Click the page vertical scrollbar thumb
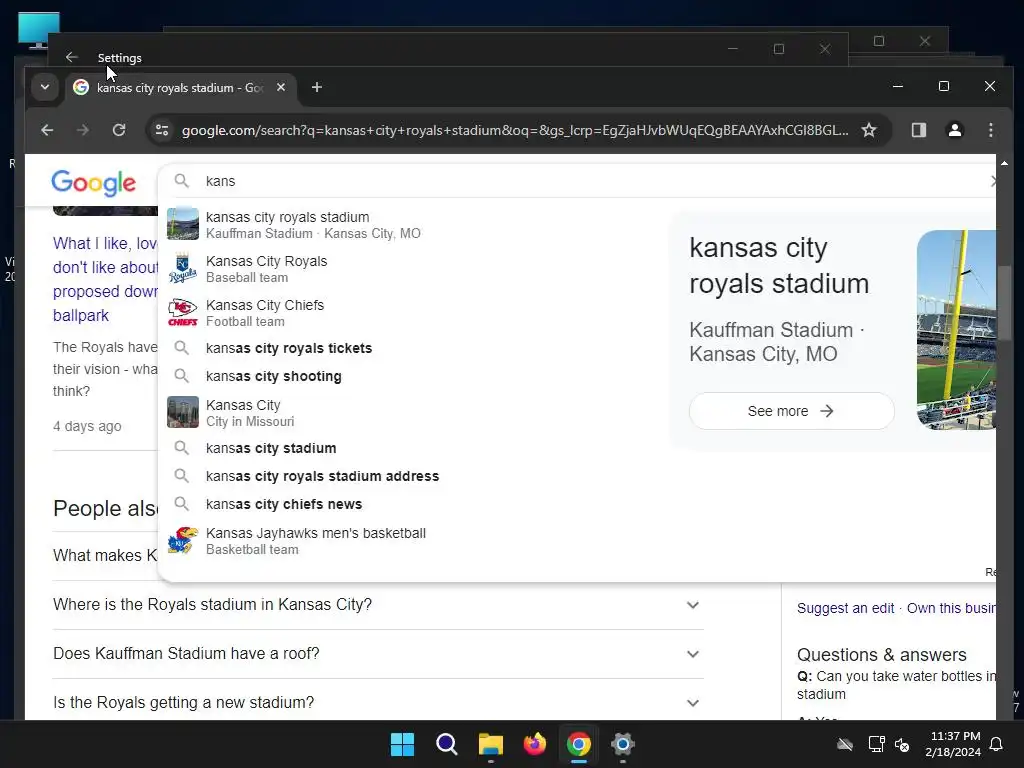Screen dimensions: 1024x768 coord(1004,302)
